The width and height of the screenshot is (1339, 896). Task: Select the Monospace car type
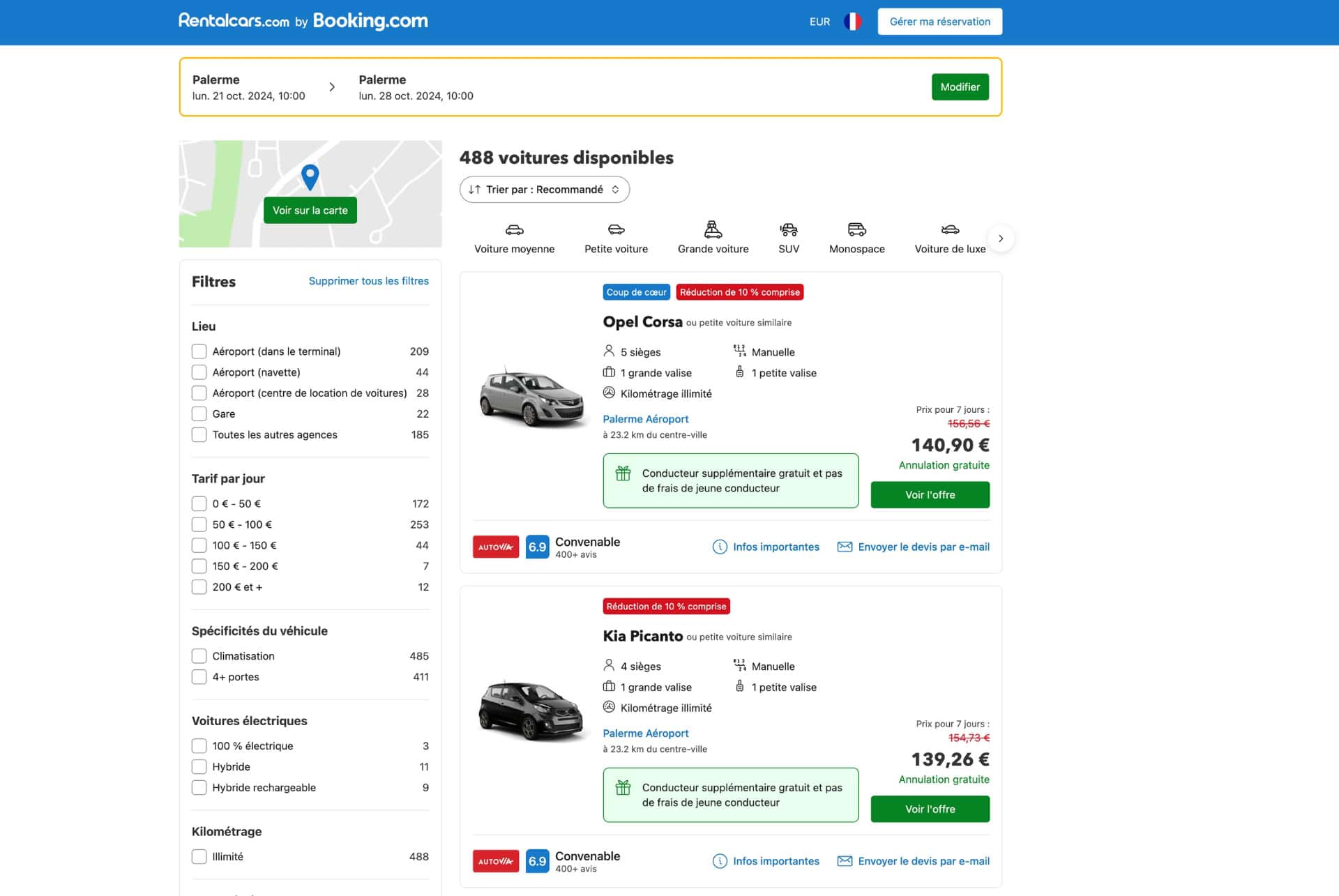[856, 238]
